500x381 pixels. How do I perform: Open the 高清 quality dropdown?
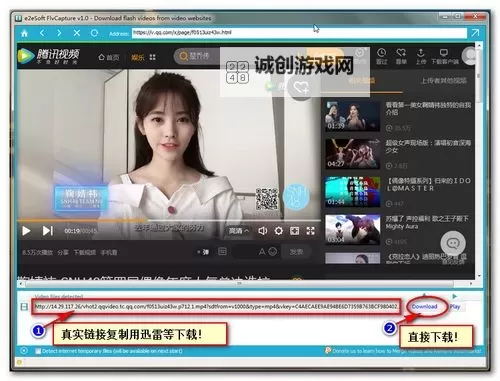pyautogui.click(x=238, y=231)
